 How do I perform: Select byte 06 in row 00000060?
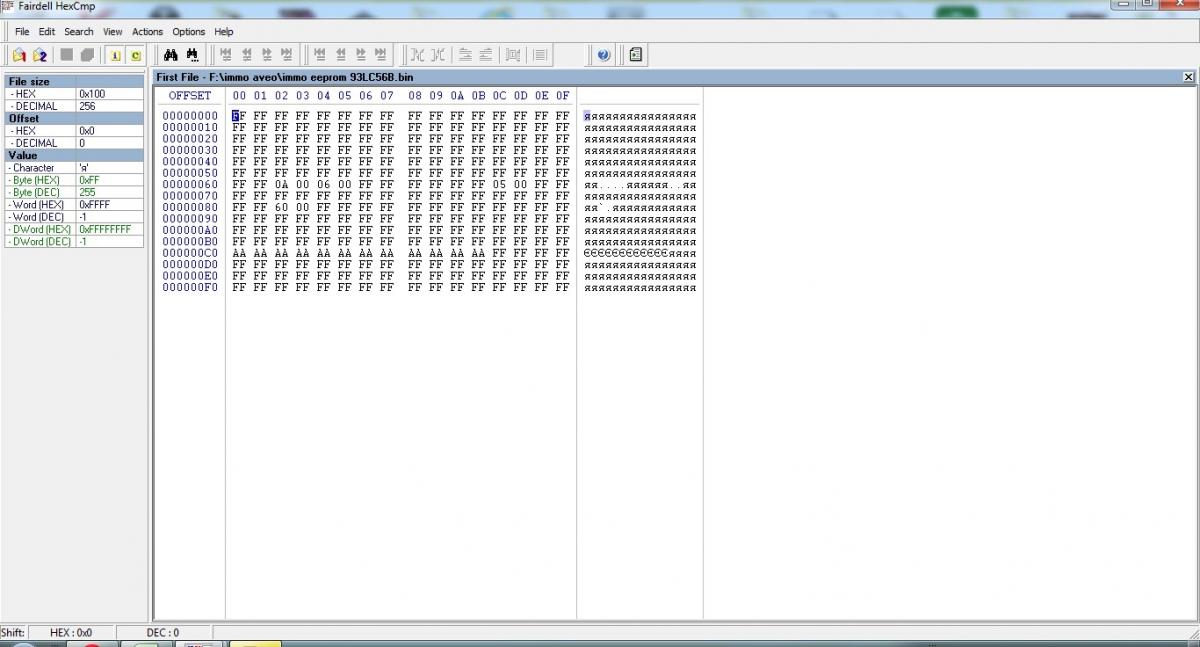323,185
